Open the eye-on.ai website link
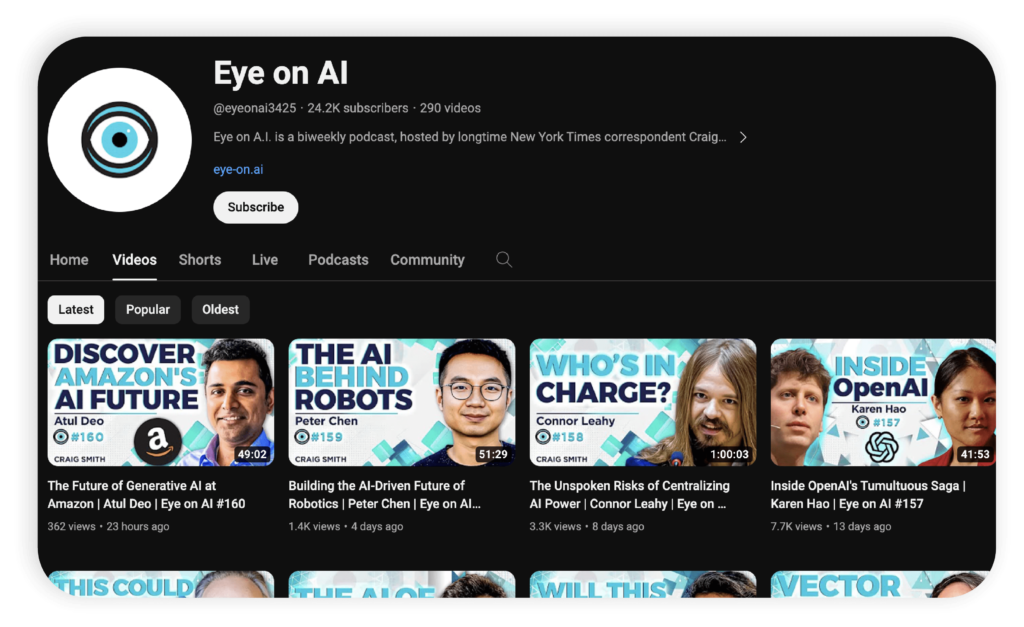1024x627 pixels. 238,170
